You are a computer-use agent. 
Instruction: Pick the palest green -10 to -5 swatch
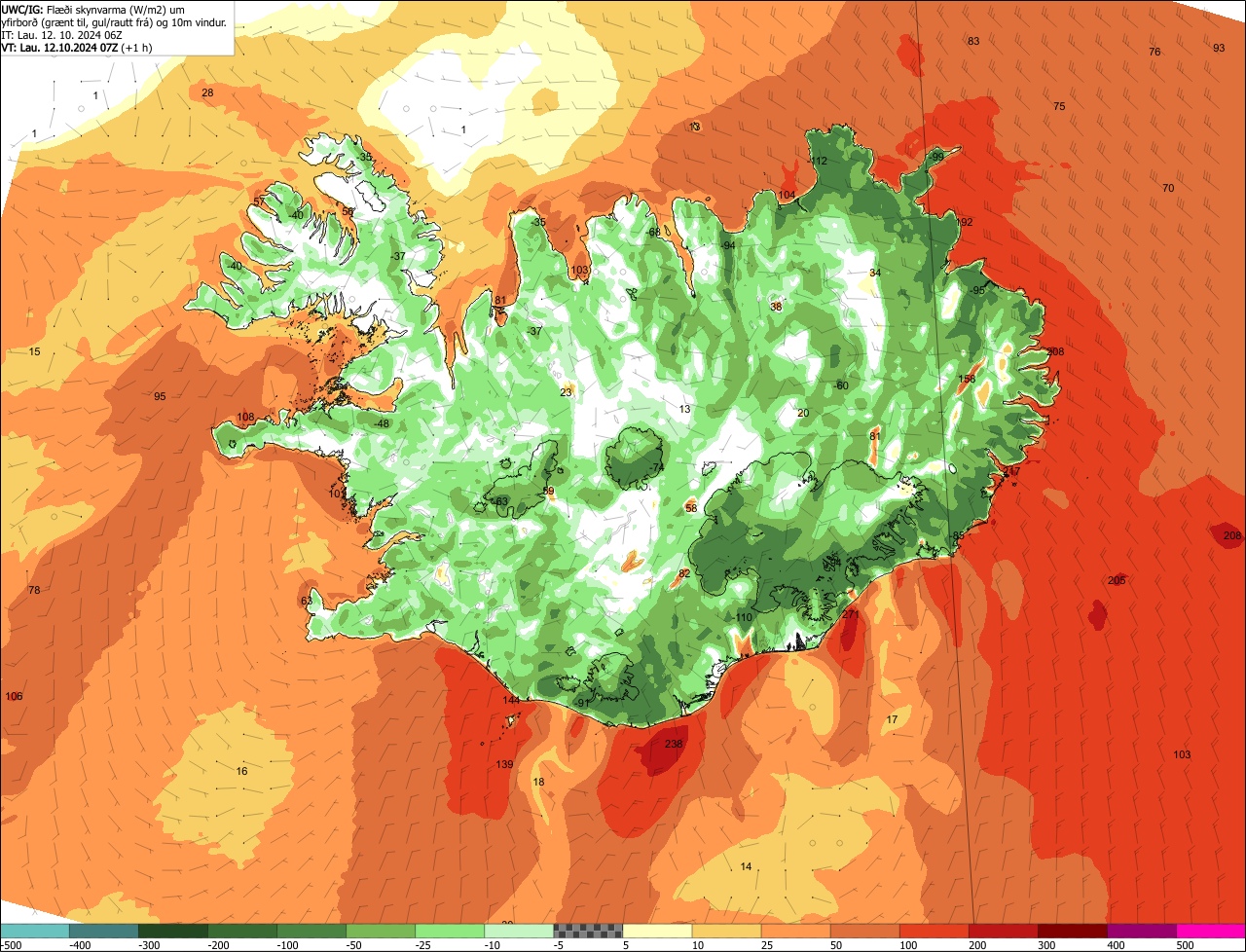coord(518,931)
